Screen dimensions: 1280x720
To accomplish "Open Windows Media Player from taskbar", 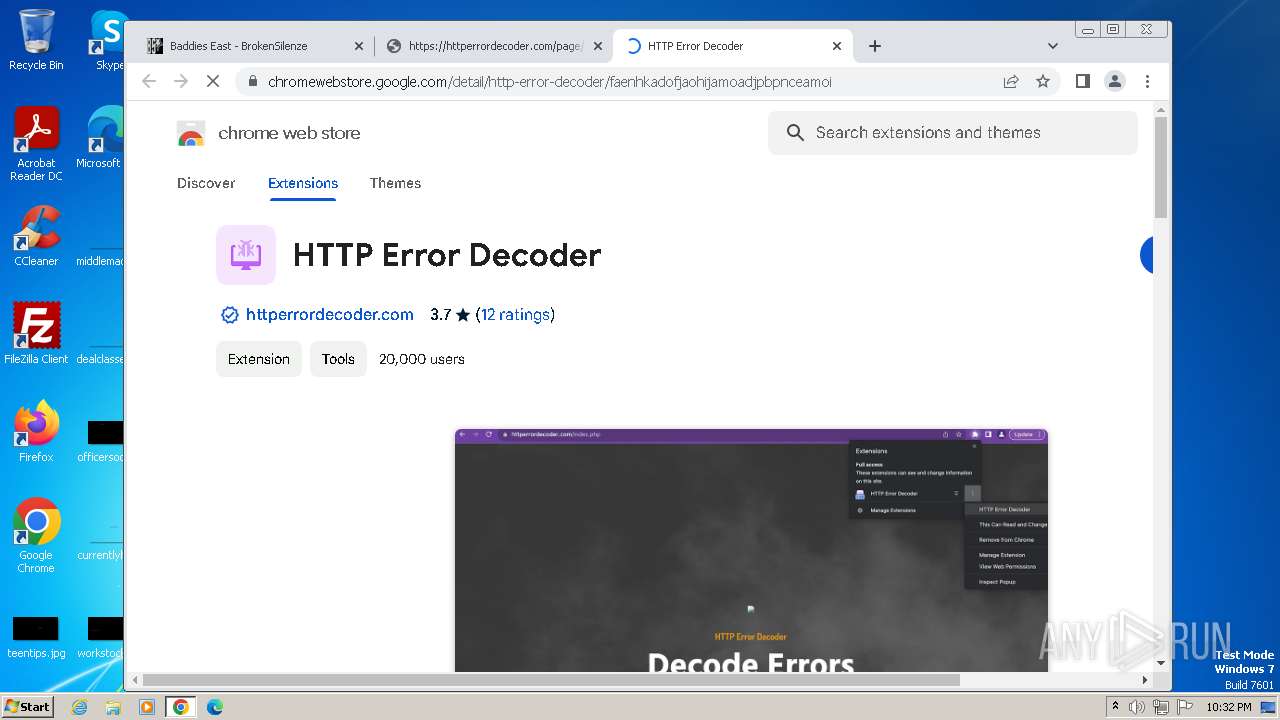I will tap(147, 707).
